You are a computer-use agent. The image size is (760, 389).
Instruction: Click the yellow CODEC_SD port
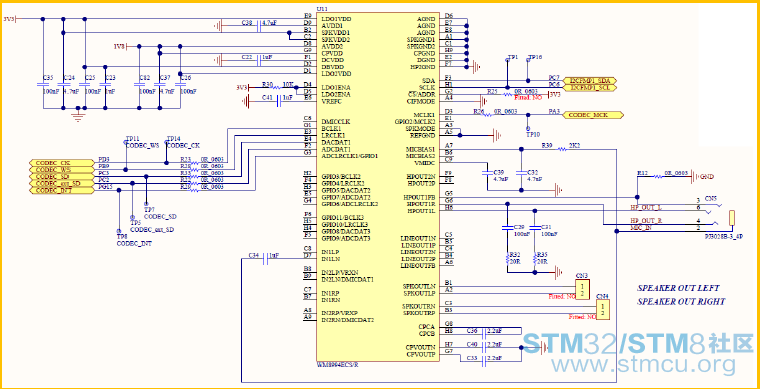tap(61, 176)
